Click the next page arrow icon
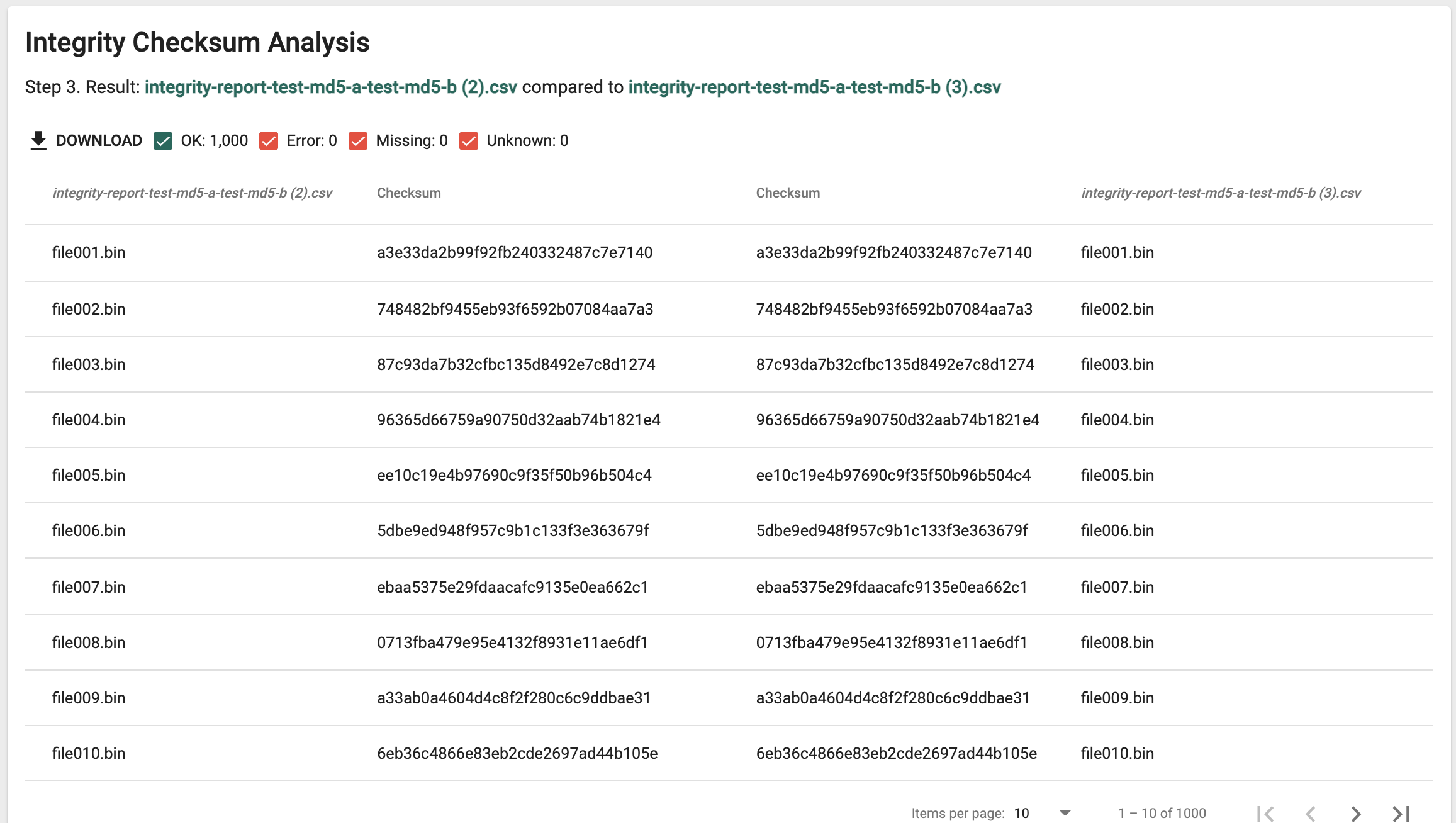This screenshot has height=823, width=1456. pyautogui.click(x=1359, y=812)
